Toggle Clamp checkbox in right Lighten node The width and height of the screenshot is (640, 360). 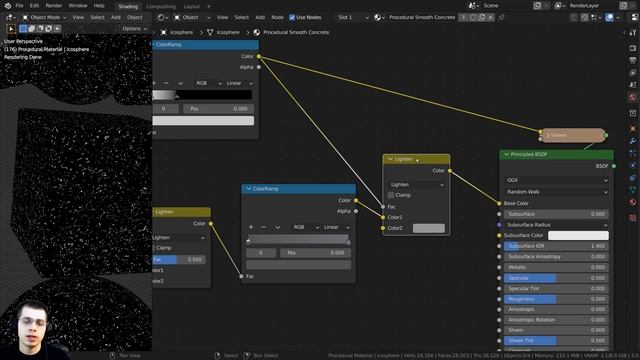point(391,195)
